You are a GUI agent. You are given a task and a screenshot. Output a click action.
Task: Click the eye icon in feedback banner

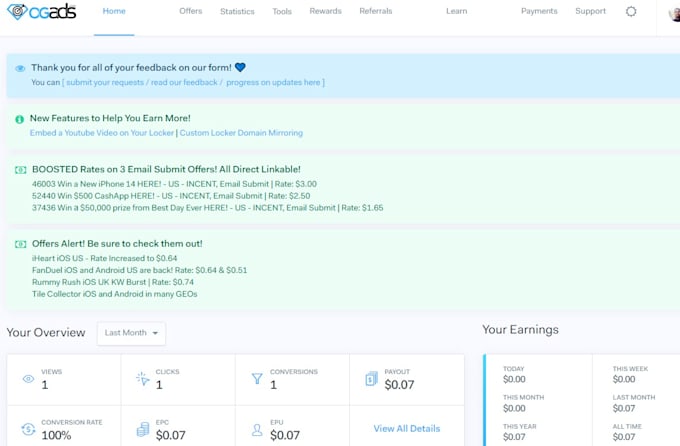tap(20, 68)
